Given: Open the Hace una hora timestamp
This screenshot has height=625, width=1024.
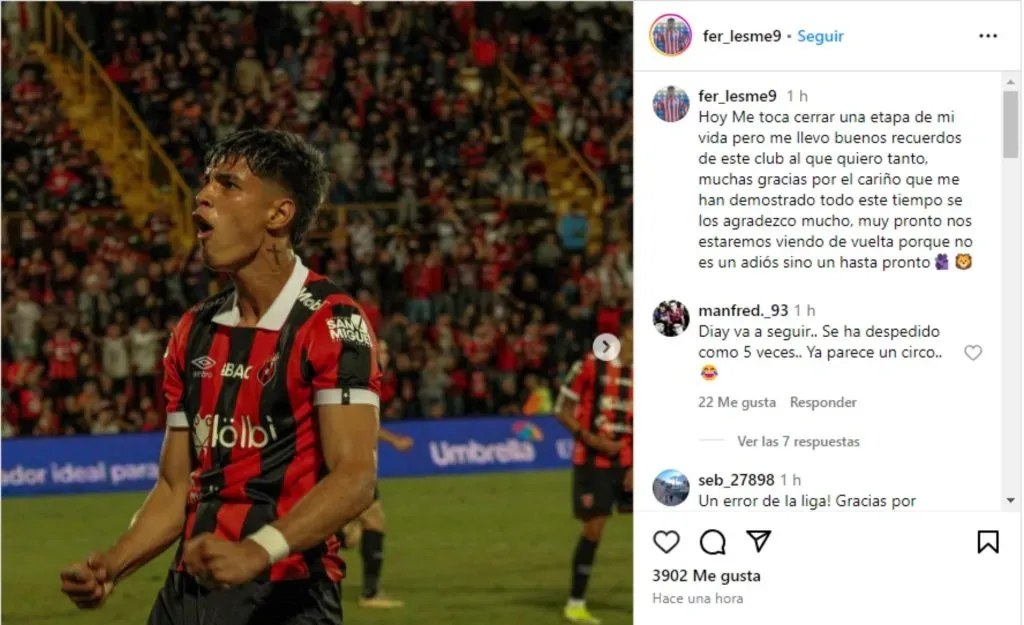Looking at the screenshot, I should 697,598.
